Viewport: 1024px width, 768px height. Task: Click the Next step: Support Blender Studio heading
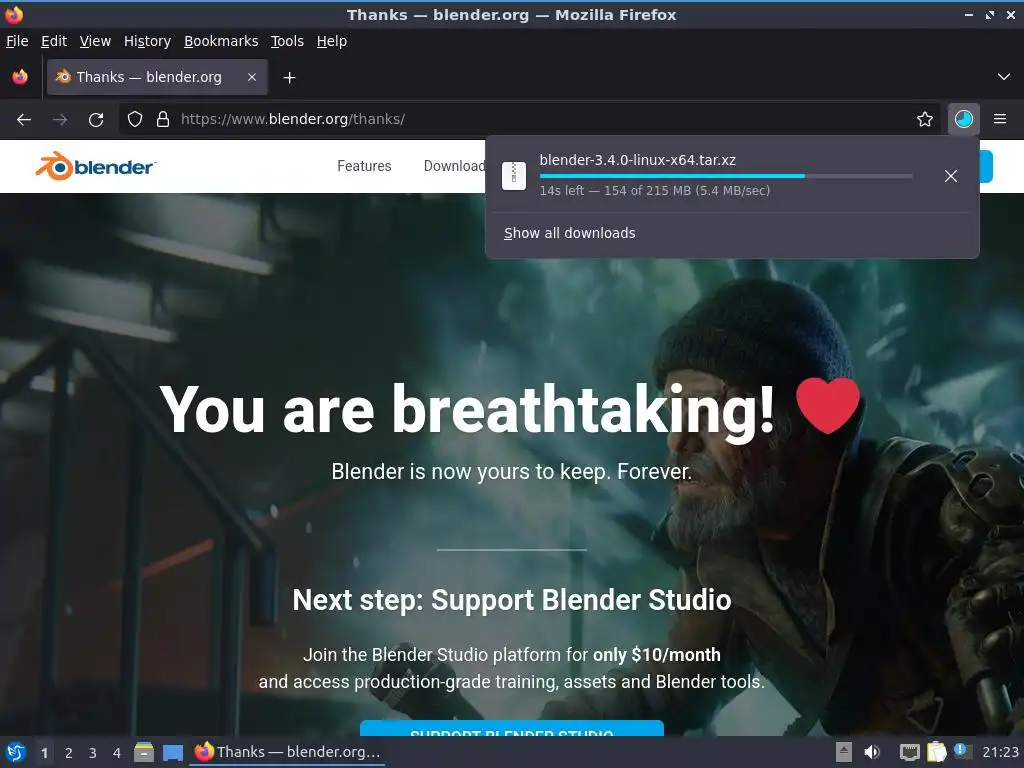coord(512,600)
